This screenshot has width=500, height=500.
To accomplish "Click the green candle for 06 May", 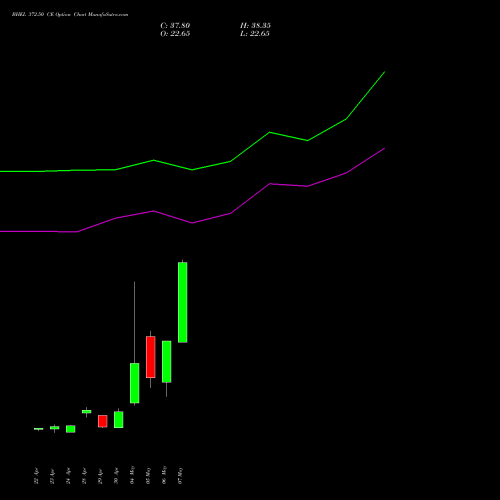I will click(167, 362).
